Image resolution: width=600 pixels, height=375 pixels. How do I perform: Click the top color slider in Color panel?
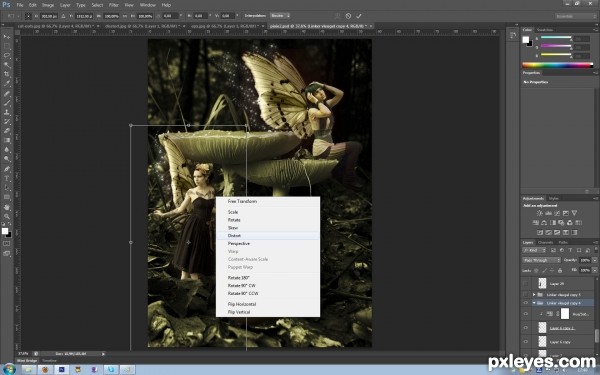pyautogui.click(x=556, y=38)
